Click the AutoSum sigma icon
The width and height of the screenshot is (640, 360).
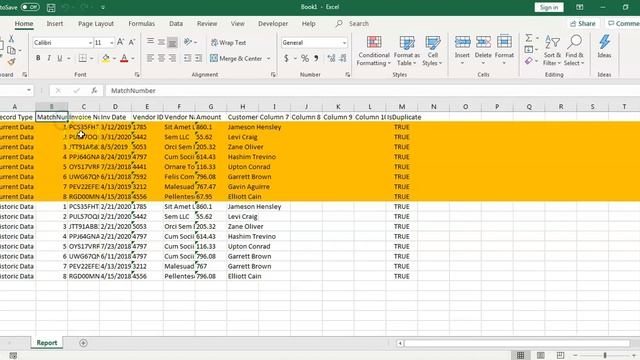529,38
